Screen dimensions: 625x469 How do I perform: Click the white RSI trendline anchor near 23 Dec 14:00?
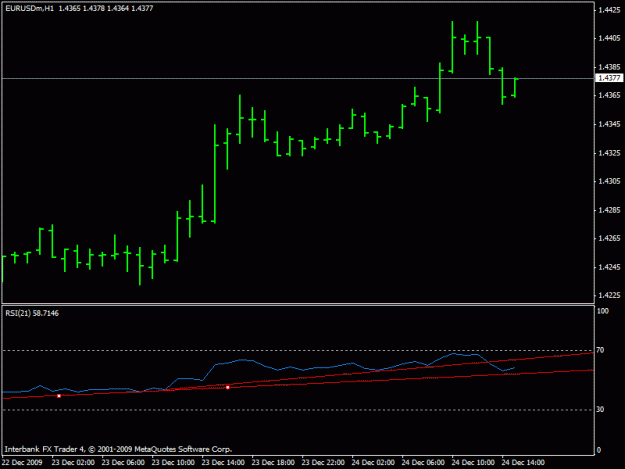coord(228,387)
